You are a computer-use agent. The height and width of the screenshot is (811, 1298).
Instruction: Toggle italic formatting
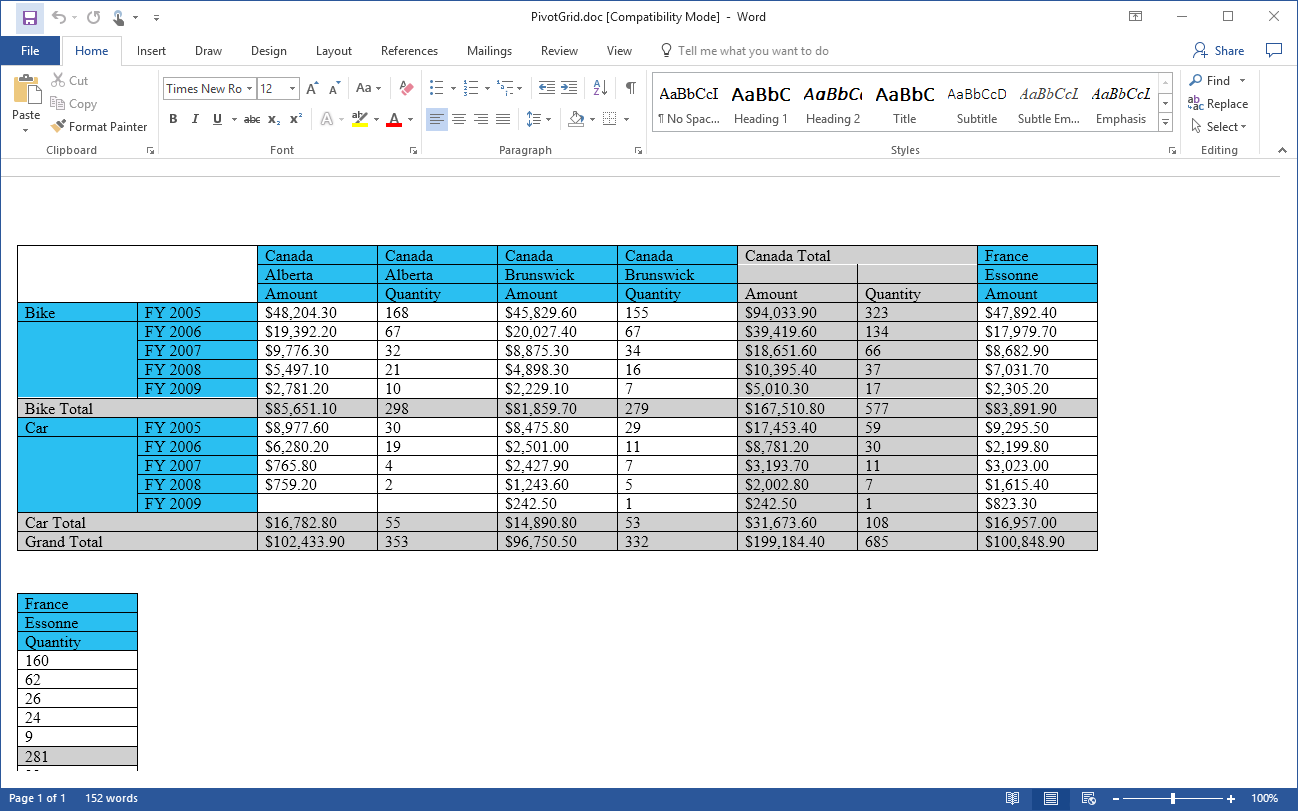coord(195,119)
